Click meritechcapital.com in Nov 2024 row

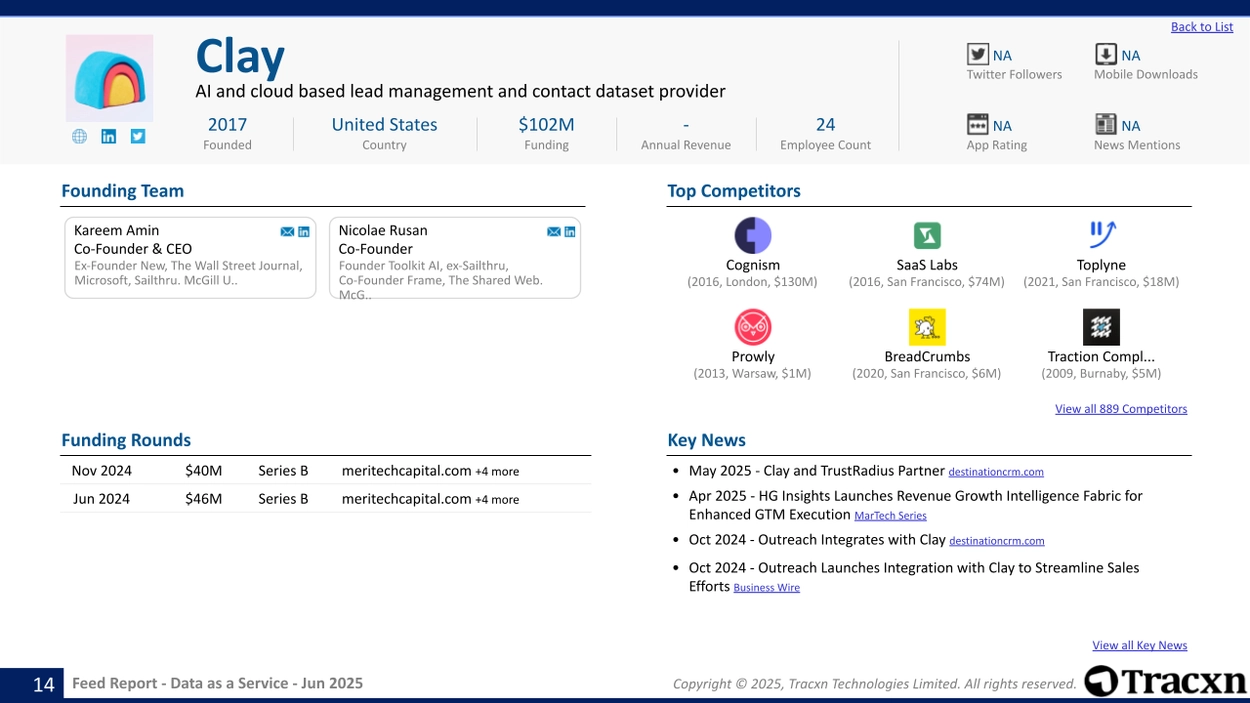[x=406, y=471]
